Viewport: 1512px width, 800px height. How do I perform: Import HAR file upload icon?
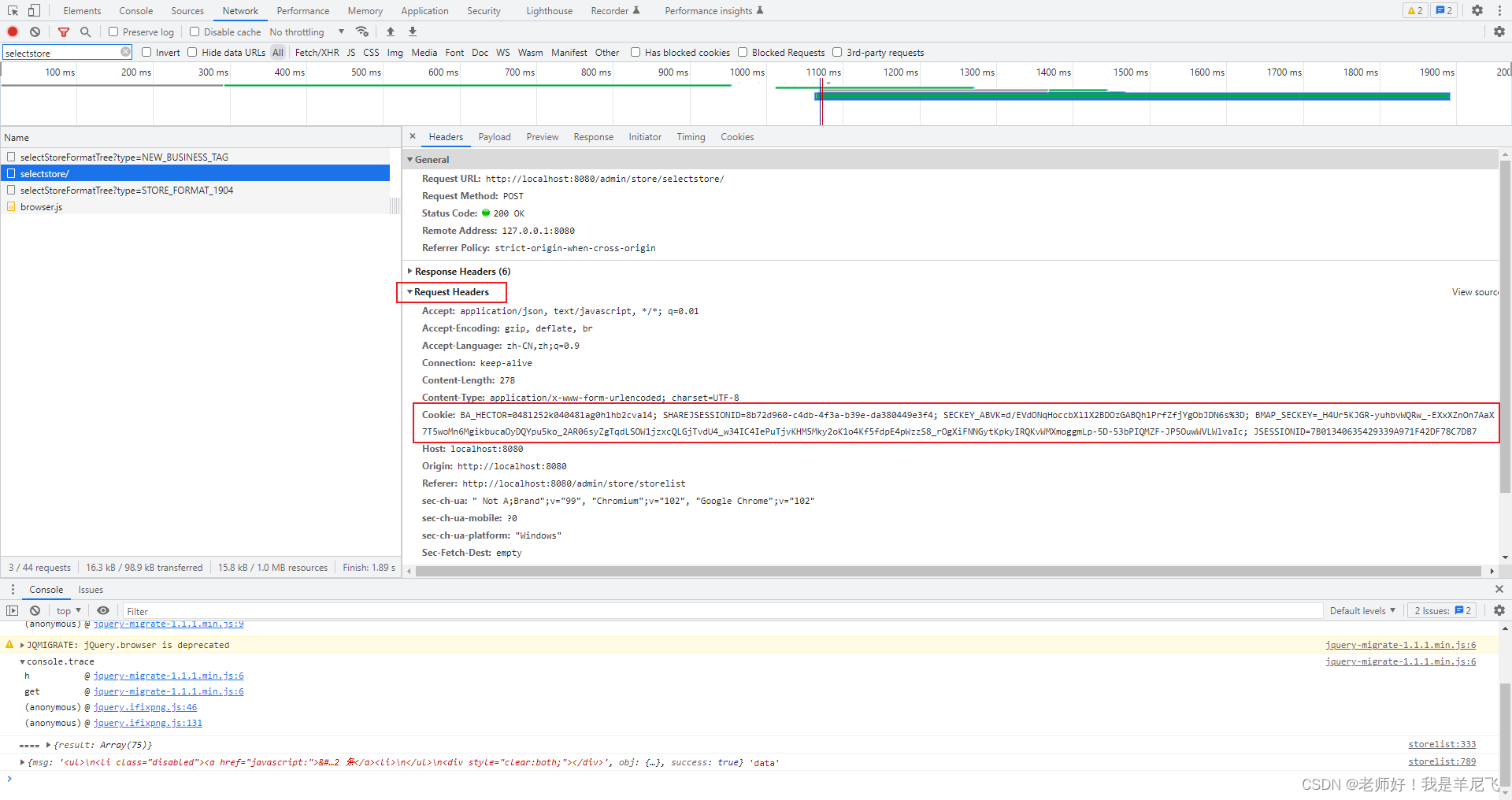click(x=391, y=32)
